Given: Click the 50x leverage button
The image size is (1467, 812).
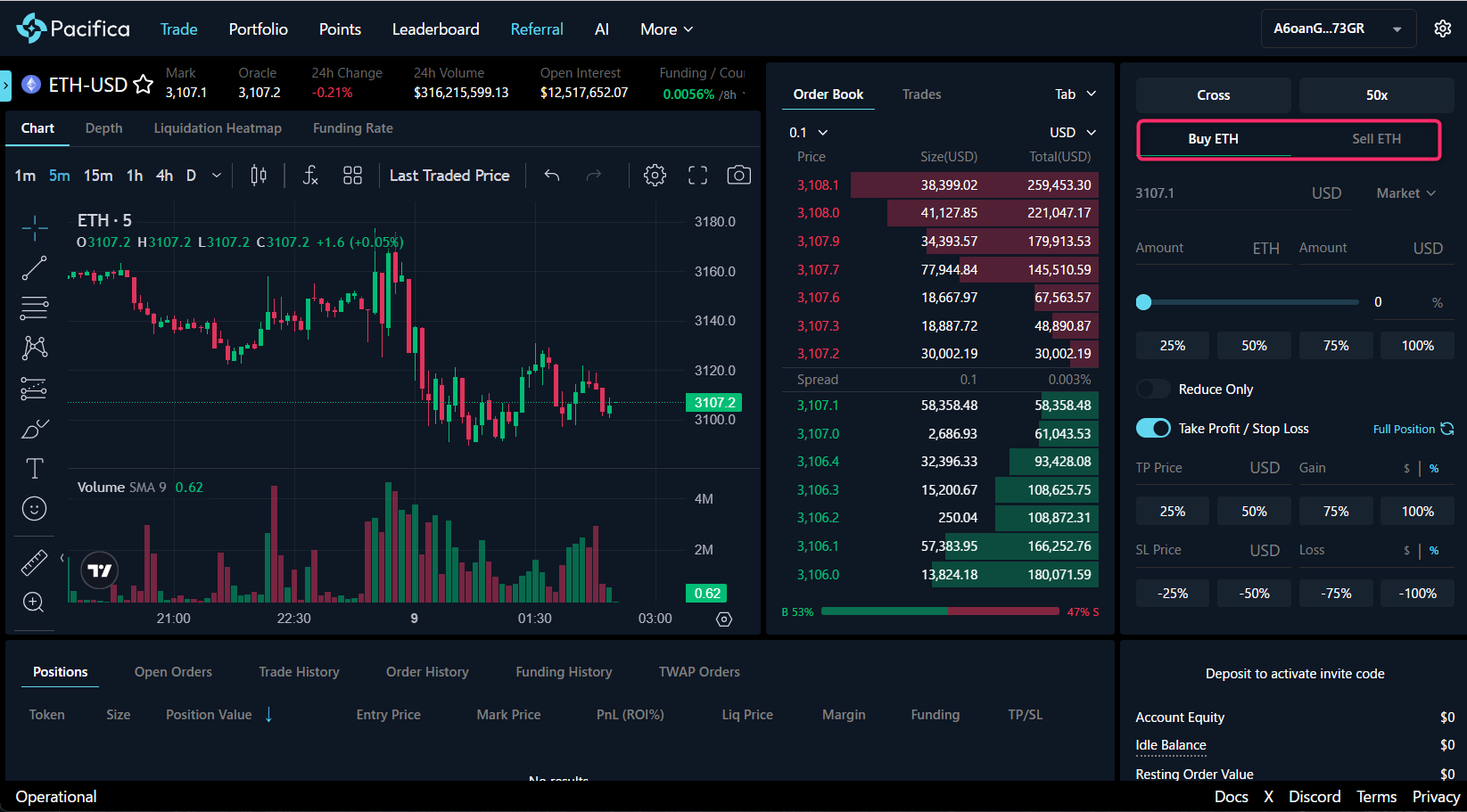Looking at the screenshot, I should pyautogui.click(x=1376, y=95).
